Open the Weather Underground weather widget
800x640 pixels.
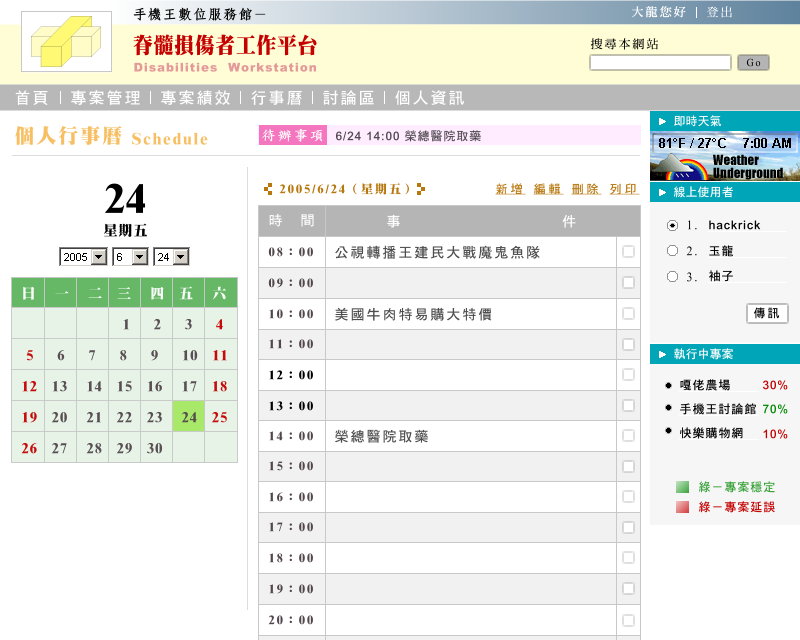point(724,156)
